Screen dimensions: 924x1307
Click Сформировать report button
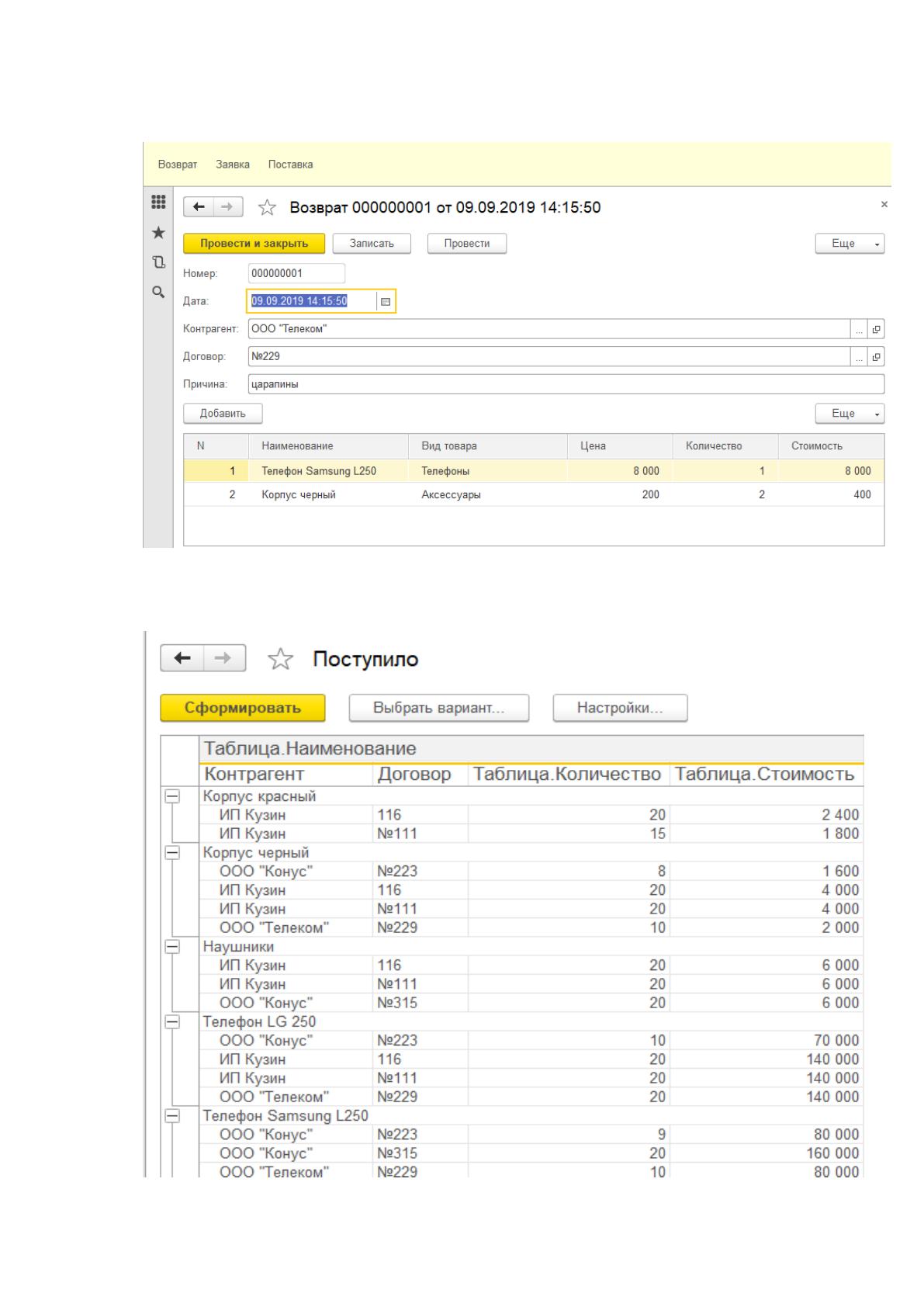pos(243,708)
